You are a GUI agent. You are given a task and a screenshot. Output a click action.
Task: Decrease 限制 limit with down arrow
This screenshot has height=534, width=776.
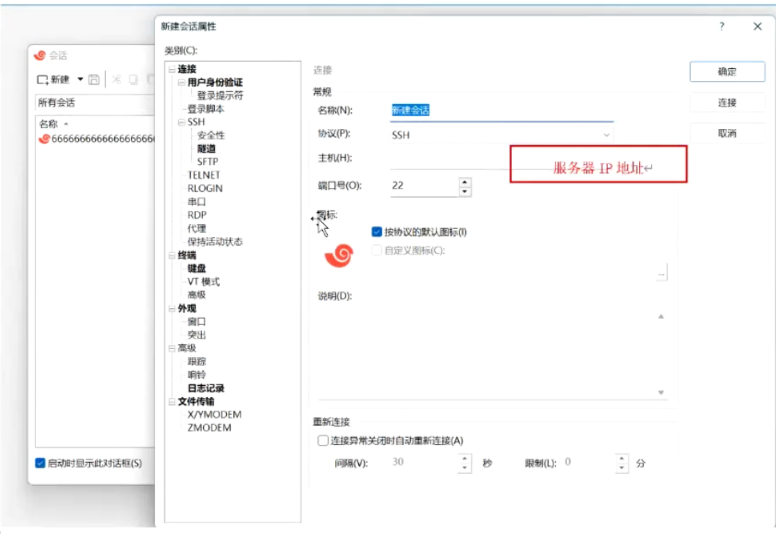pyautogui.click(x=622, y=468)
